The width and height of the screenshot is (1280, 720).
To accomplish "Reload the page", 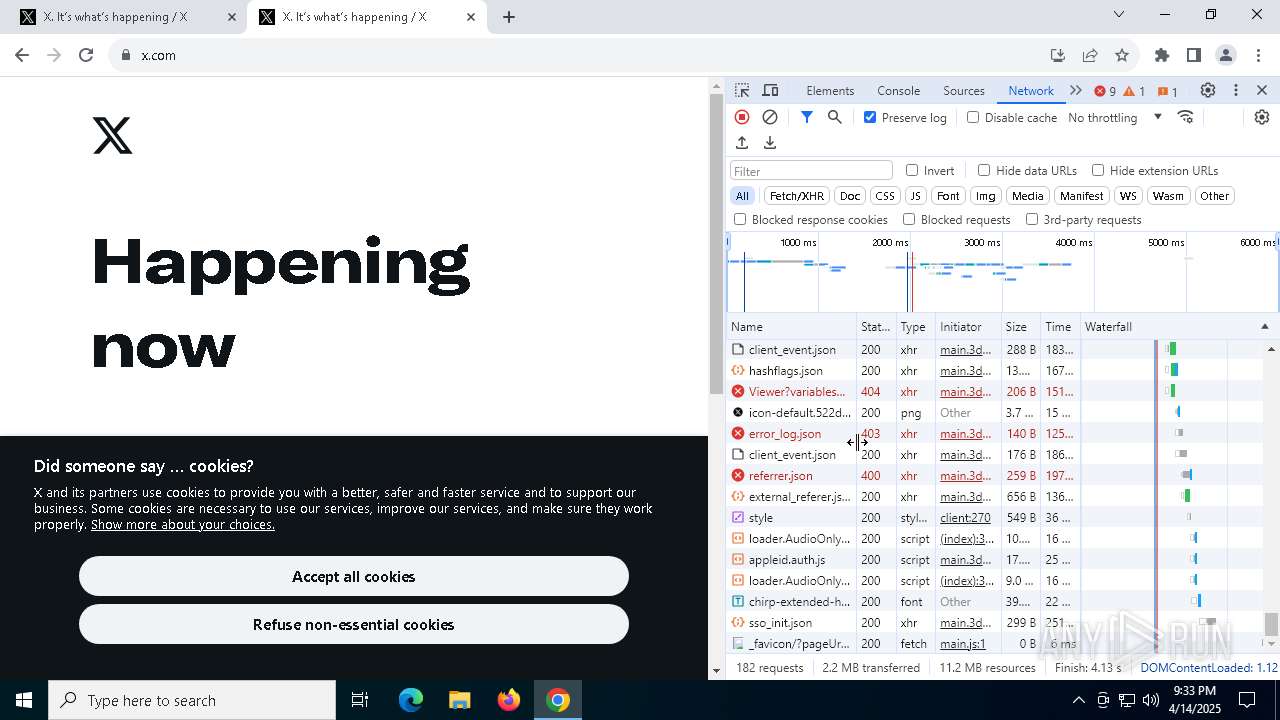I will pyautogui.click(x=86, y=55).
